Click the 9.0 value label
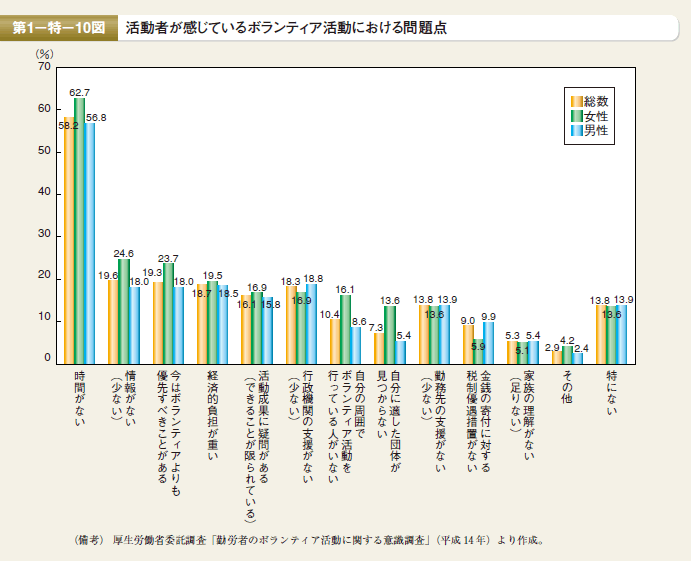This screenshot has width=691, height=561. coord(468,320)
